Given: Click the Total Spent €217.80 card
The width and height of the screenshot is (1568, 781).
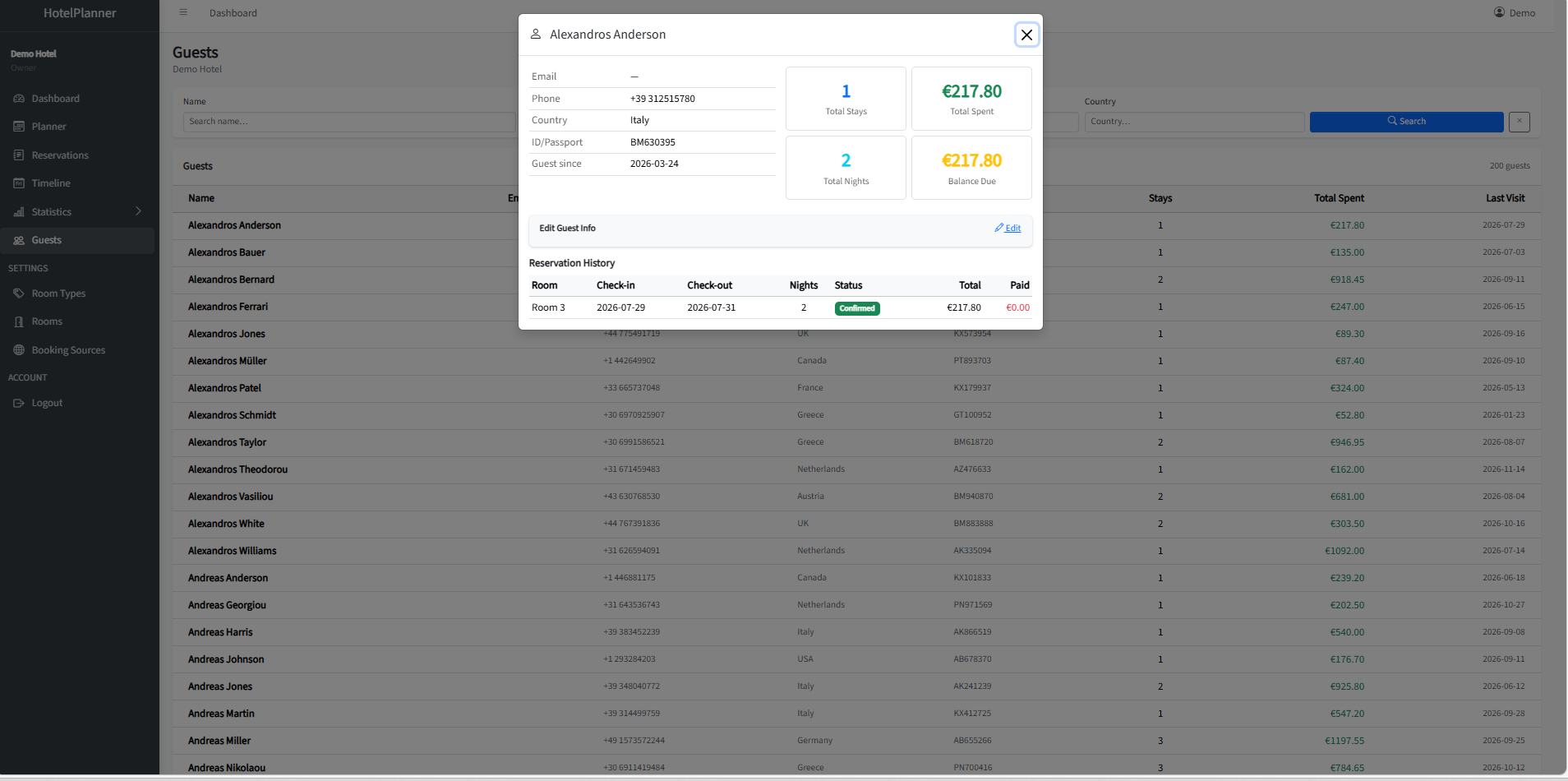Looking at the screenshot, I should pos(971,99).
